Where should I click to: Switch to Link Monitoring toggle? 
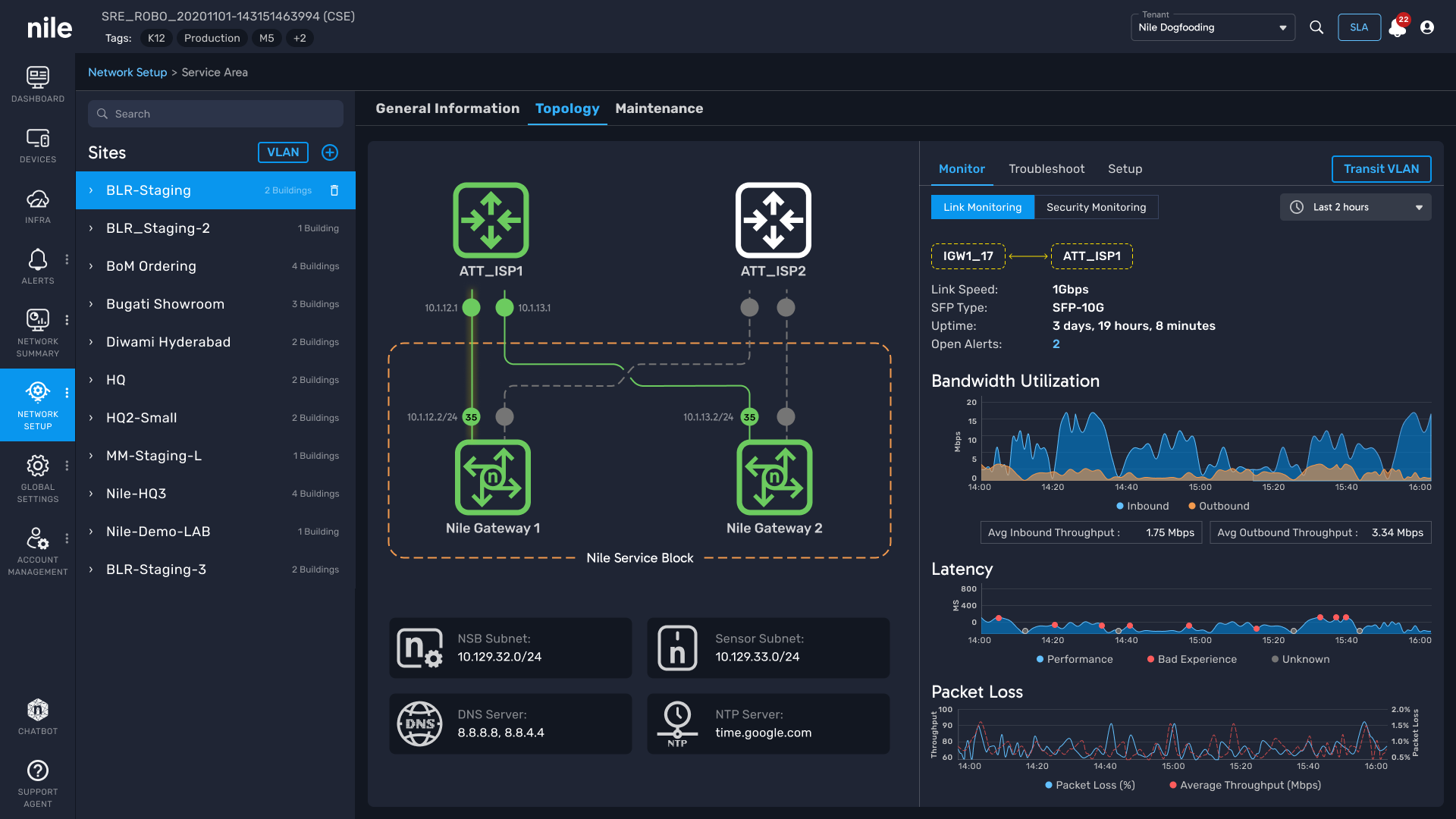tap(982, 207)
